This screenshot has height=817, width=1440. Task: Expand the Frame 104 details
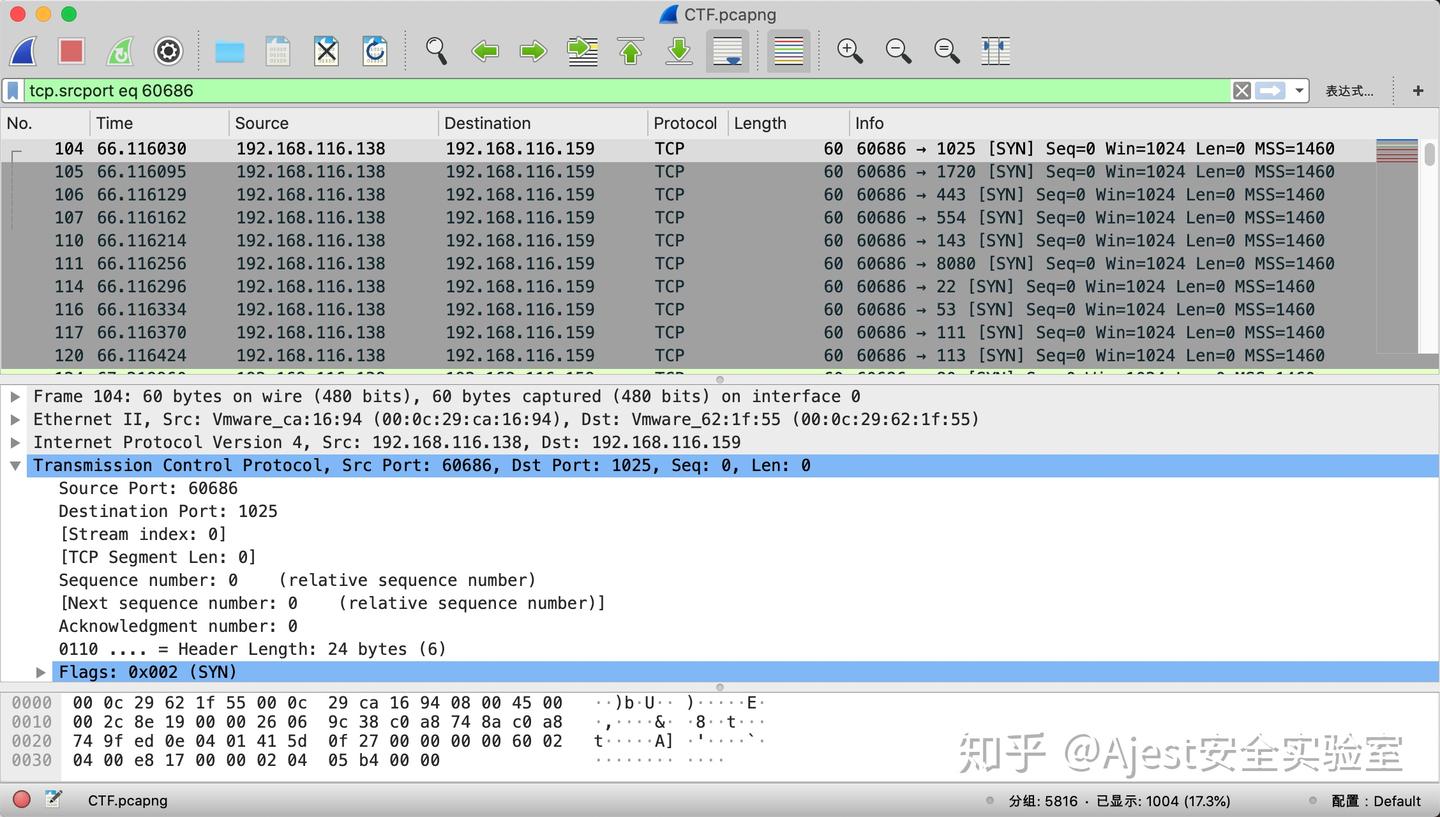(x=15, y=396)
